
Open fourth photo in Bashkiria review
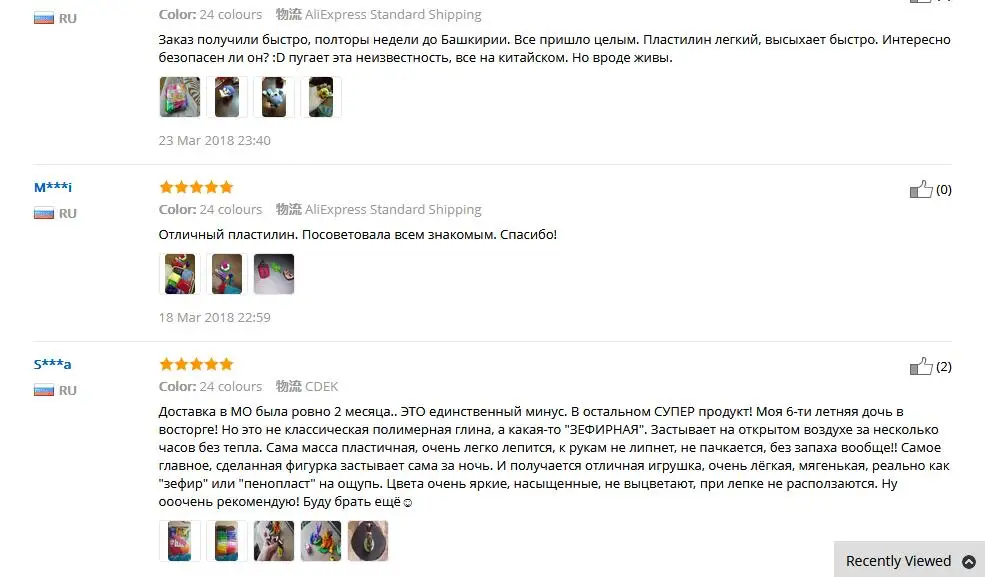[321, 97]
